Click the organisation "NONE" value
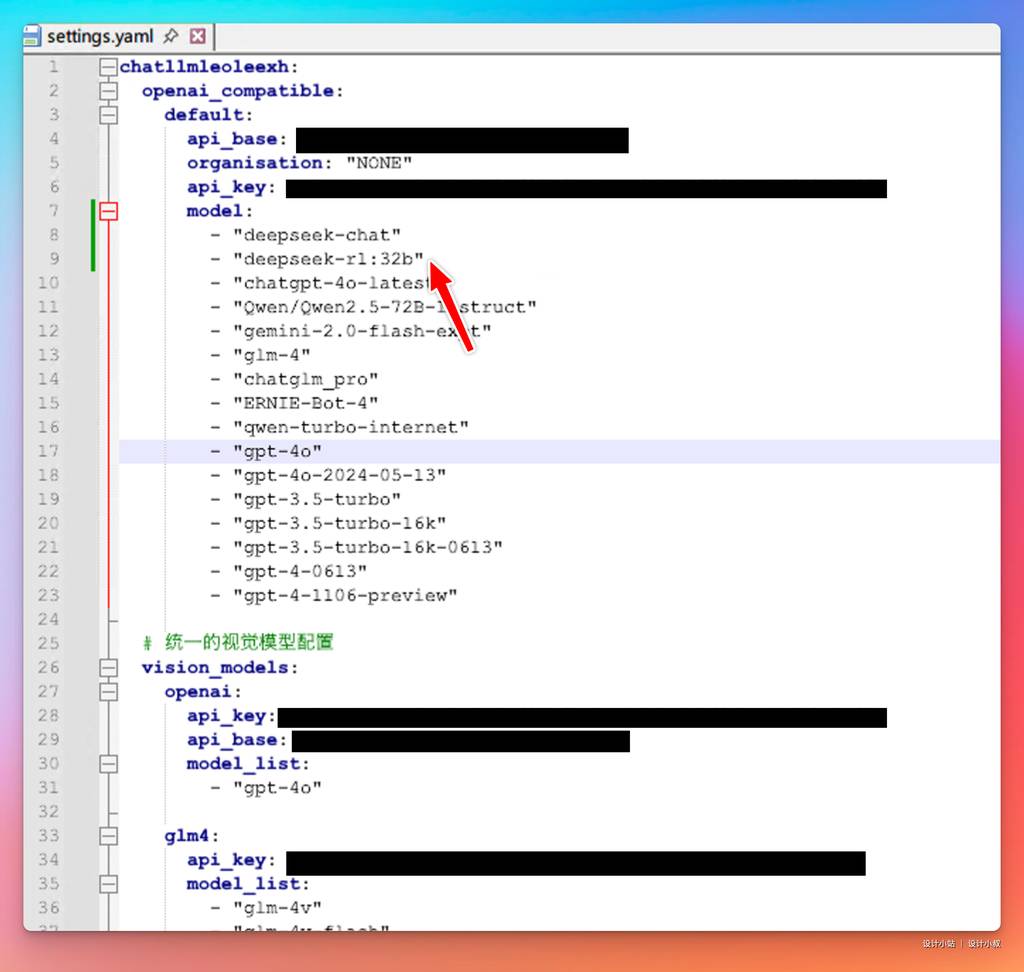1024x972 pixels. pos(379,163)
